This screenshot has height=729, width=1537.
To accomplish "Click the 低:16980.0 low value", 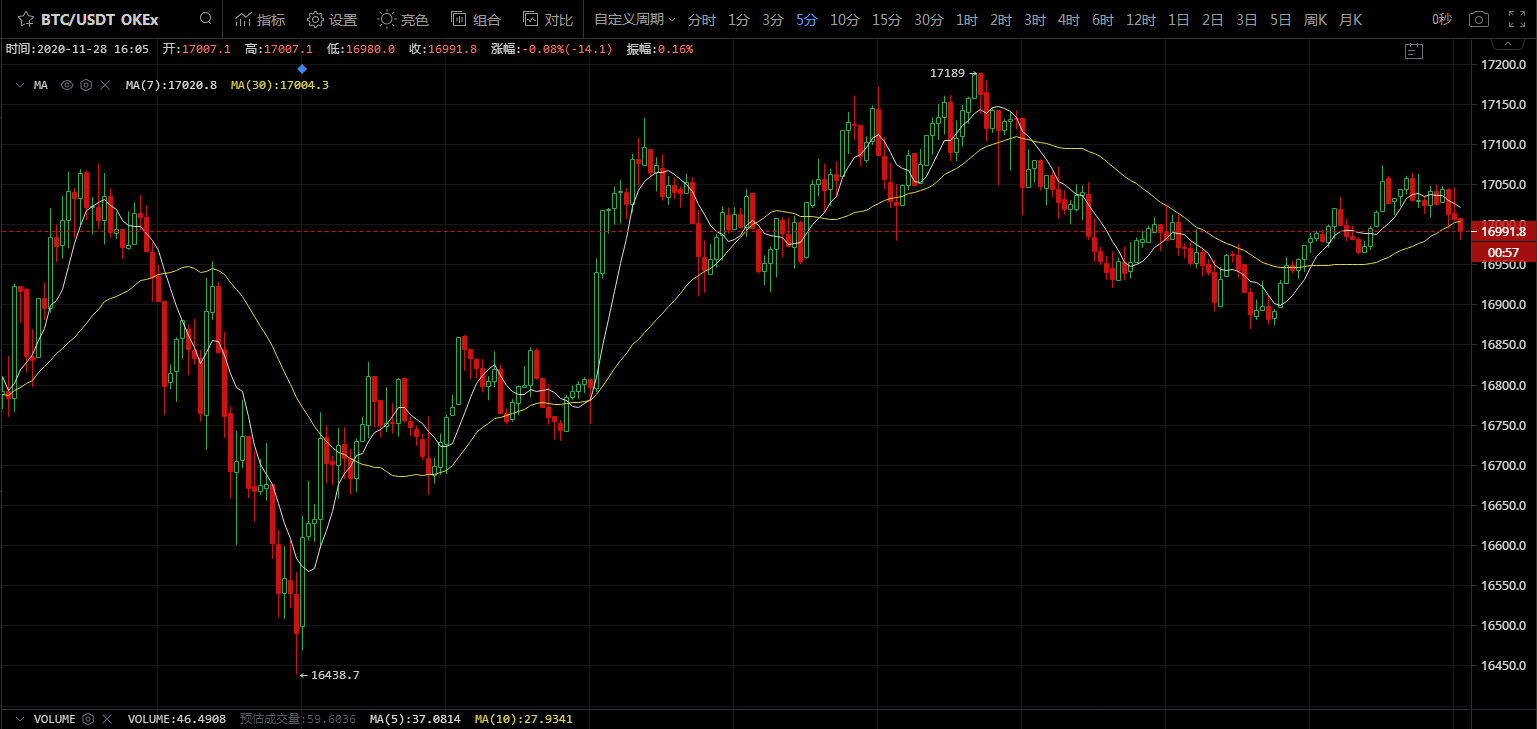I will point(361,48).
